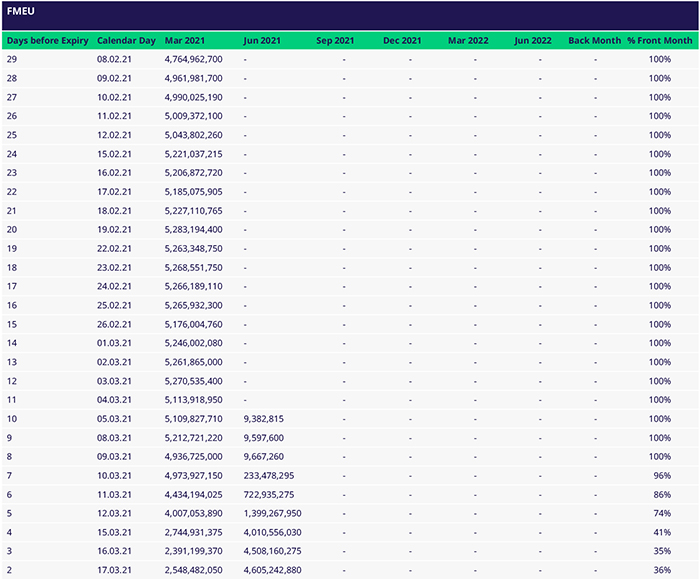700x579 pixels.
Task: Select the Mar 2021 value 4,764,962,700
Action: [193, 60]
